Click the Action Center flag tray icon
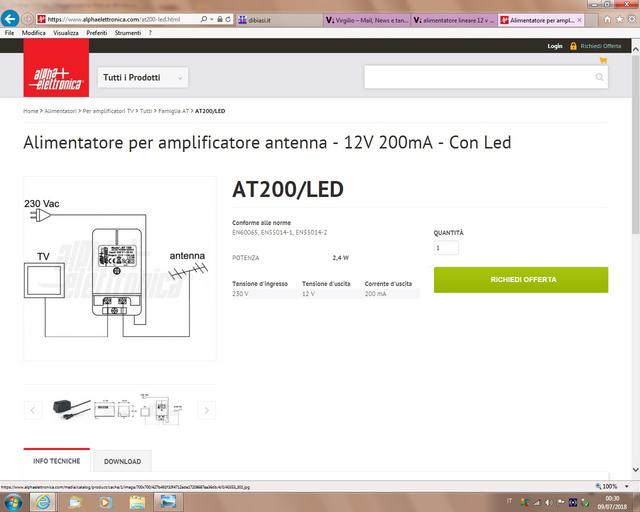Viewport: 640px width, 512px height. coord(561,502)
